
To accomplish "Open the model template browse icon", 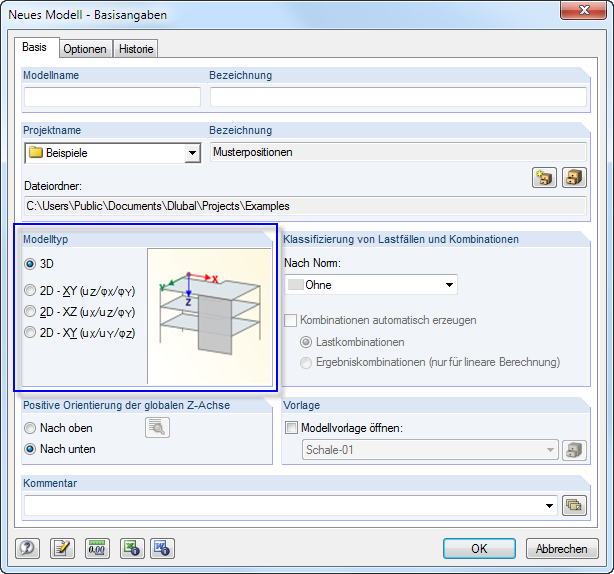I will [574, 450].
